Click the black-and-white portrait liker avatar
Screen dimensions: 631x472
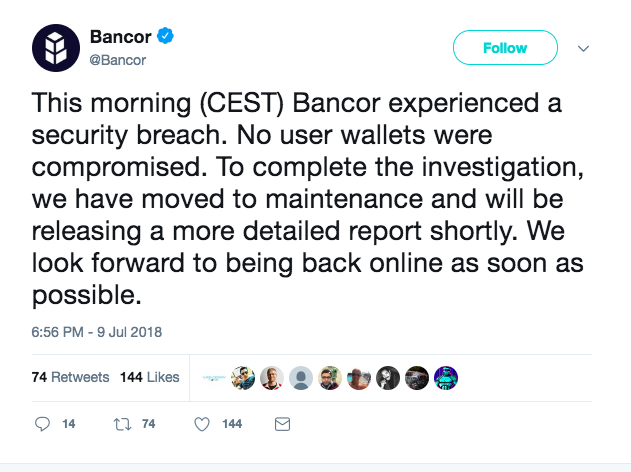388,378
